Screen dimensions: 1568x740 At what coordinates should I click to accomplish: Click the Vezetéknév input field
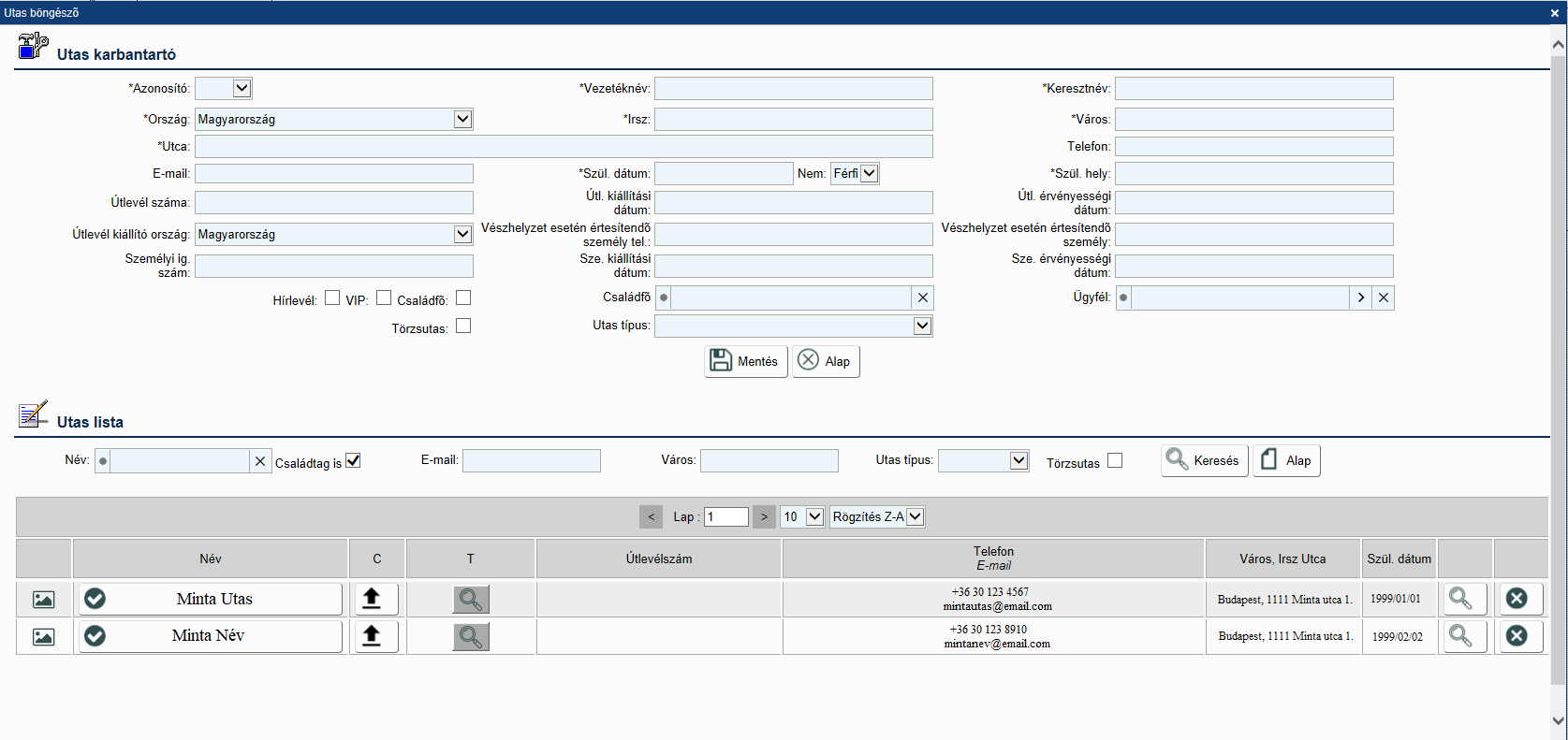point(793,89)
